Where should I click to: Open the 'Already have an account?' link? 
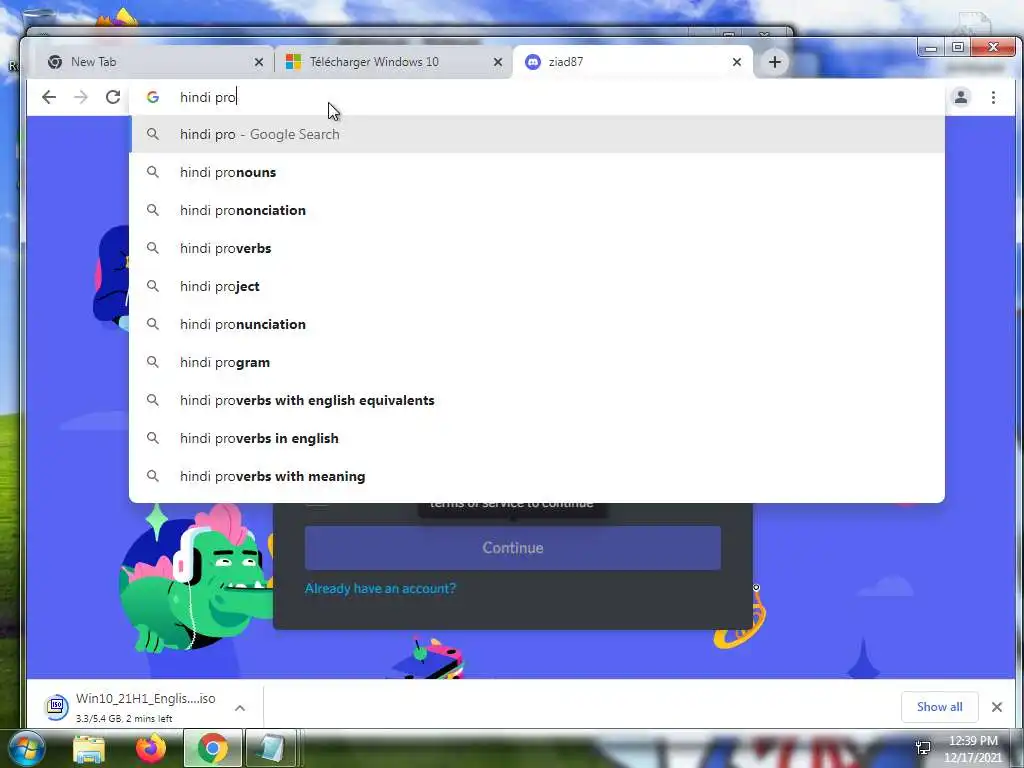click(380, 588)
